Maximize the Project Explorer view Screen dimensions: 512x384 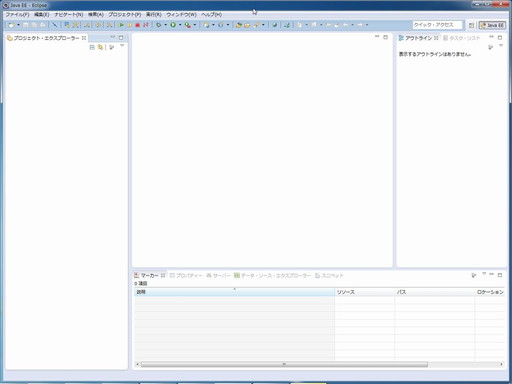point(121,37)
